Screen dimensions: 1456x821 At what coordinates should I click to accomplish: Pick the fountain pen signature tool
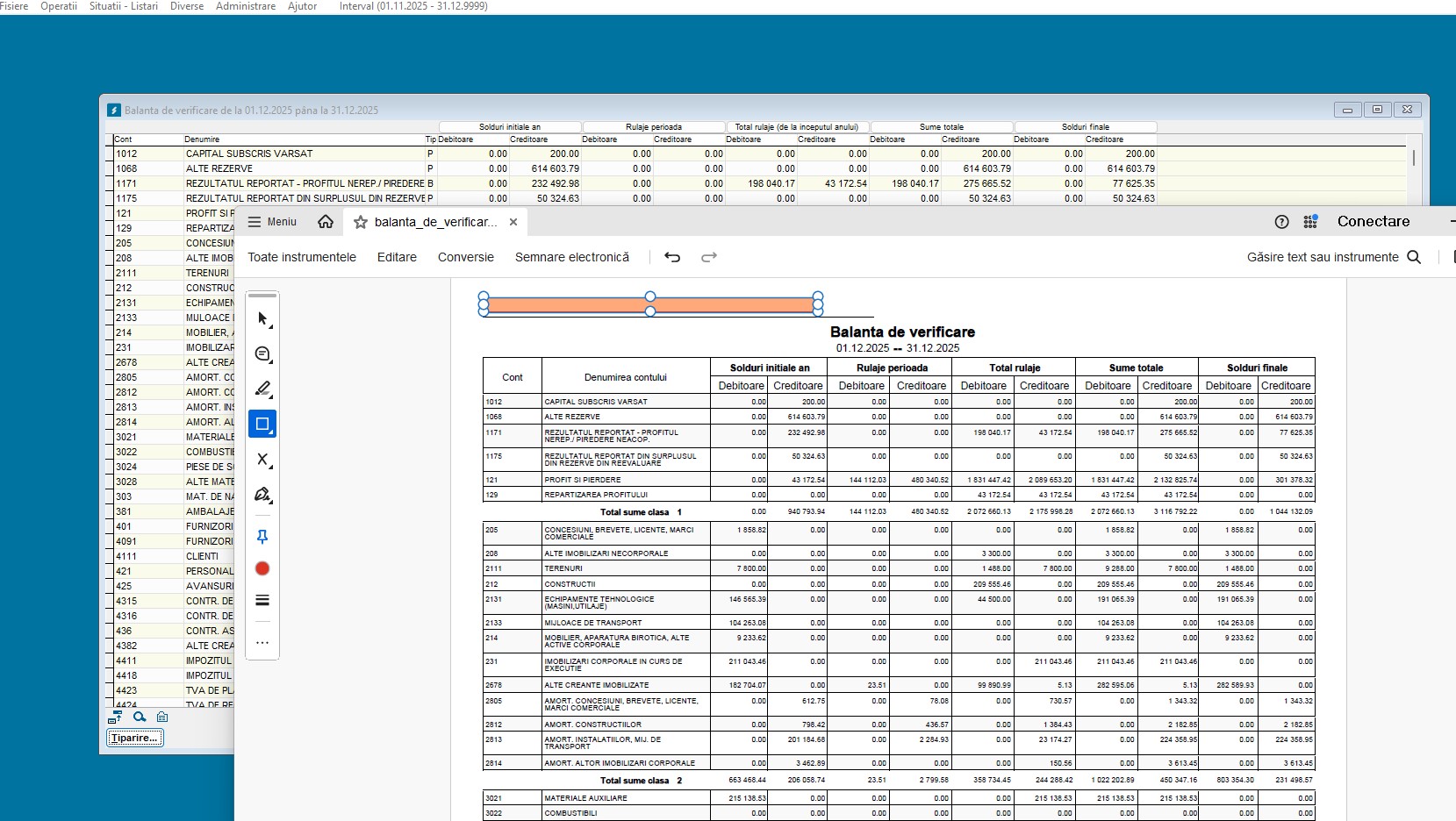tap(262, 495)
